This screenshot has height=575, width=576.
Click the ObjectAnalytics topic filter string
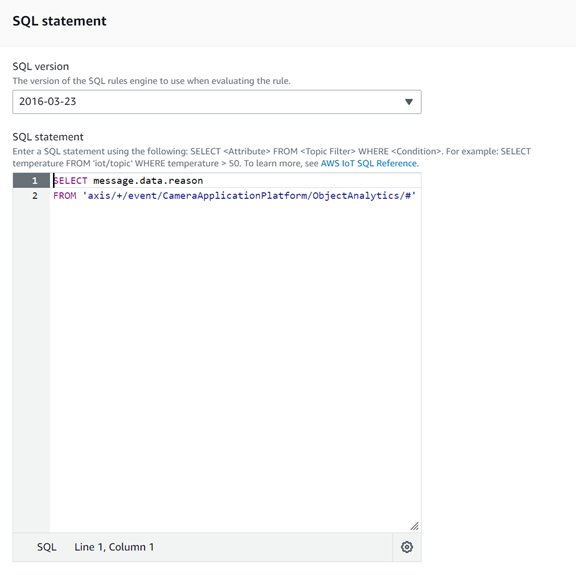[249, 196]
